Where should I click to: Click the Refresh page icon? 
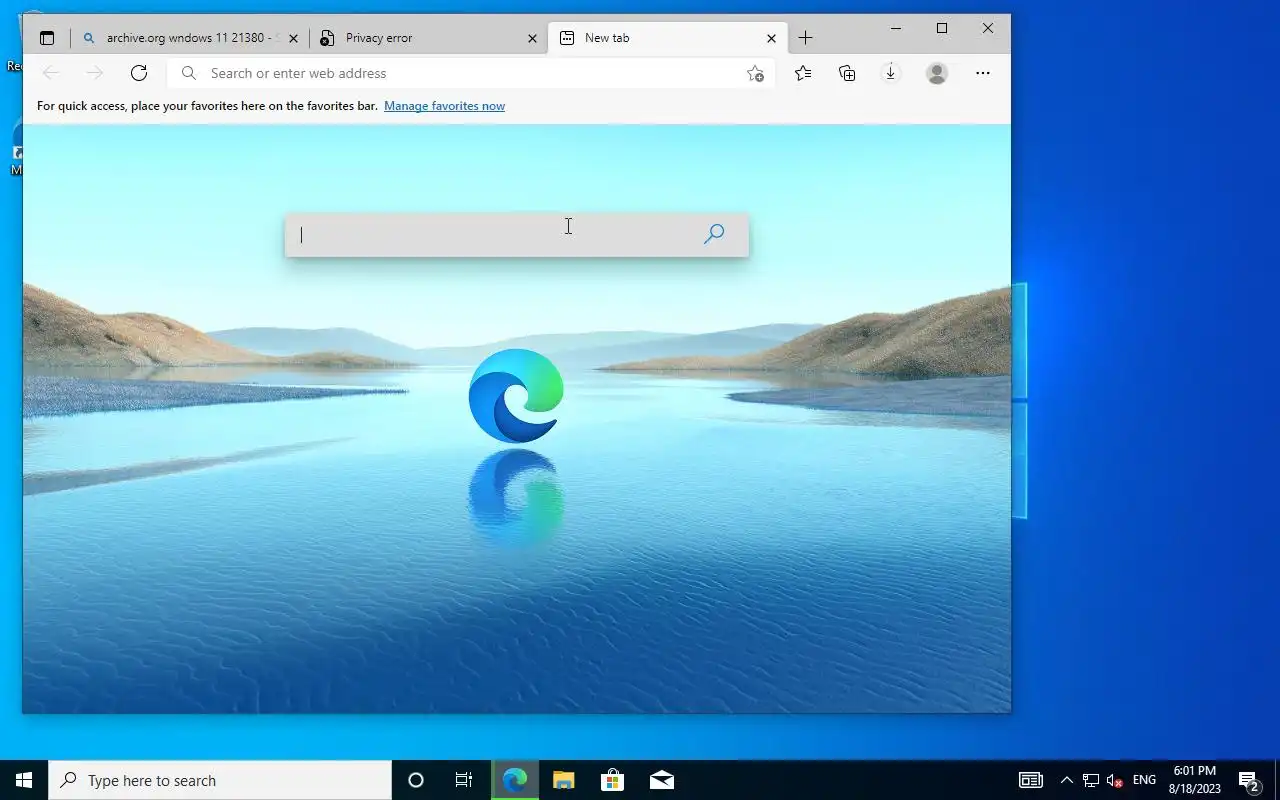pyautogui.click(x=139, y=73)
